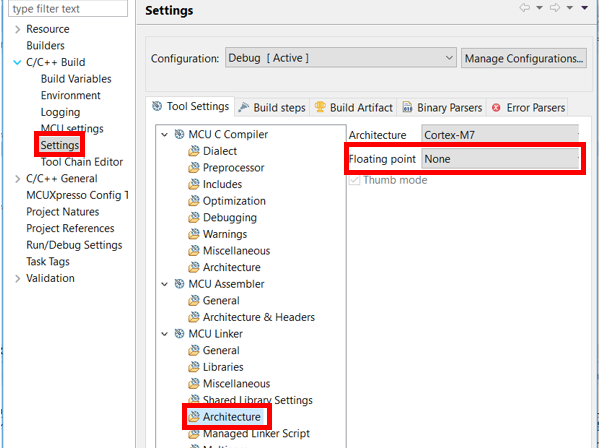
Task: Select Miscellaneous under MCU Linker
Action: click(236, 384)
